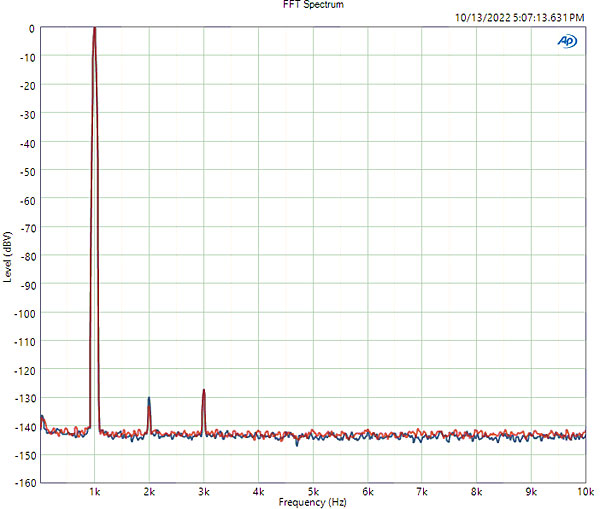Viewport: 600px width, 509px height.
Task: Click the -50 label on the level axis
Action: 28,171
